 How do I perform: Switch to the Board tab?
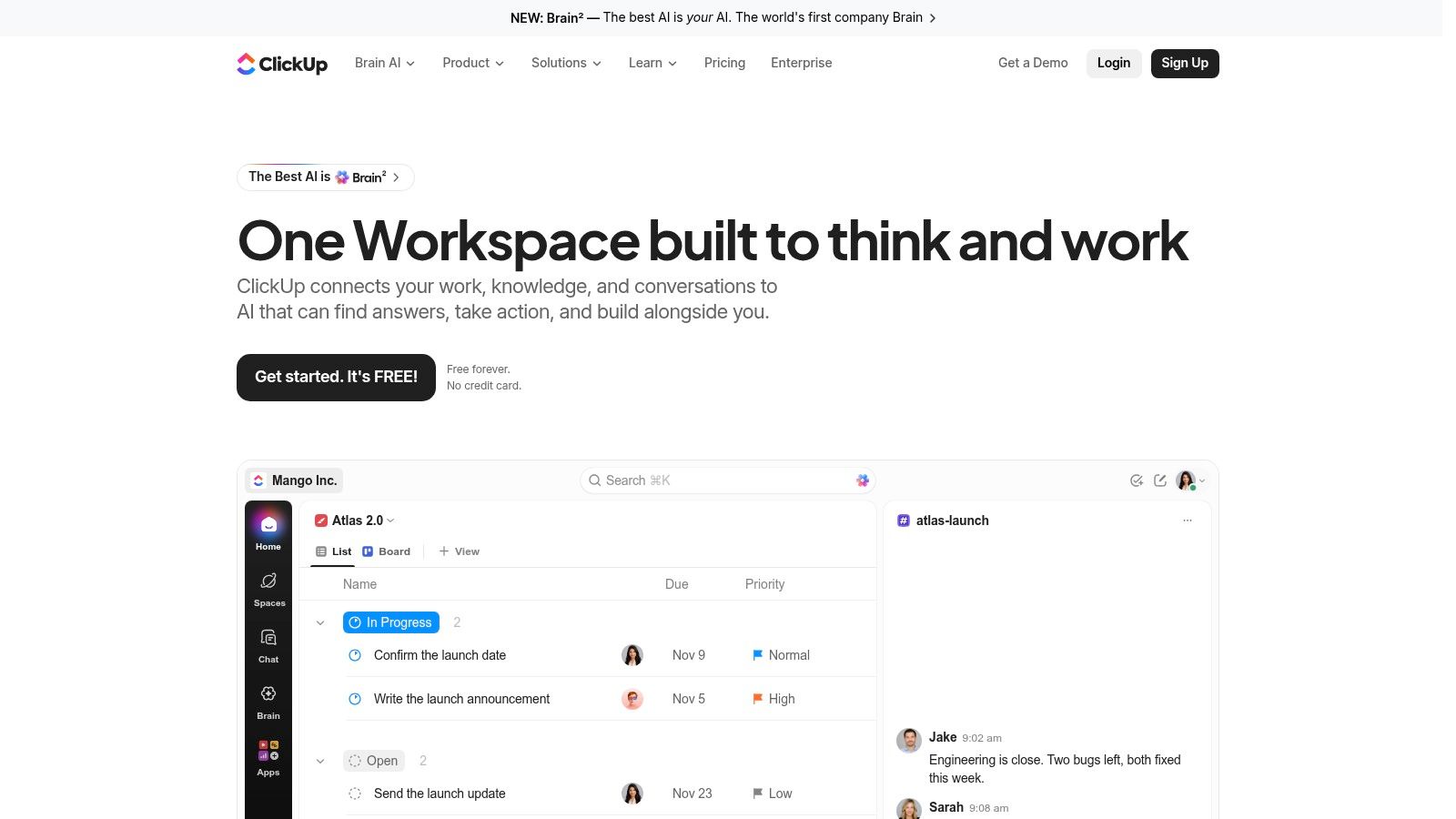[x=387, y=551]
